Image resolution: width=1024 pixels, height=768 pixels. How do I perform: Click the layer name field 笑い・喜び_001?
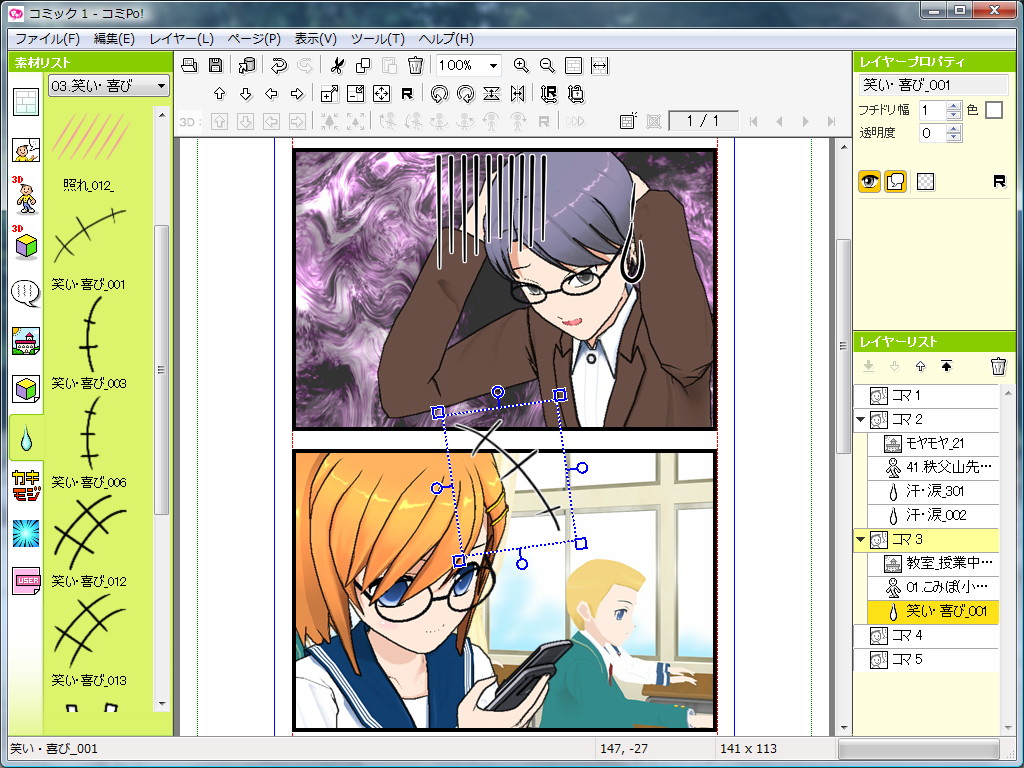[934, 85]
